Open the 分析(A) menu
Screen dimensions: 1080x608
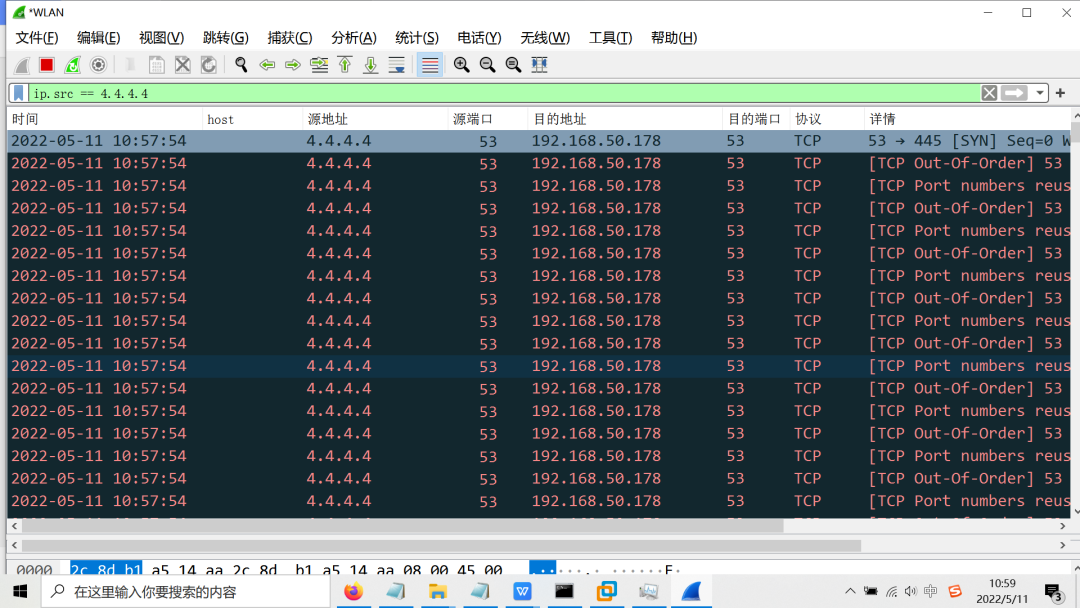click(x=353, y=38)
